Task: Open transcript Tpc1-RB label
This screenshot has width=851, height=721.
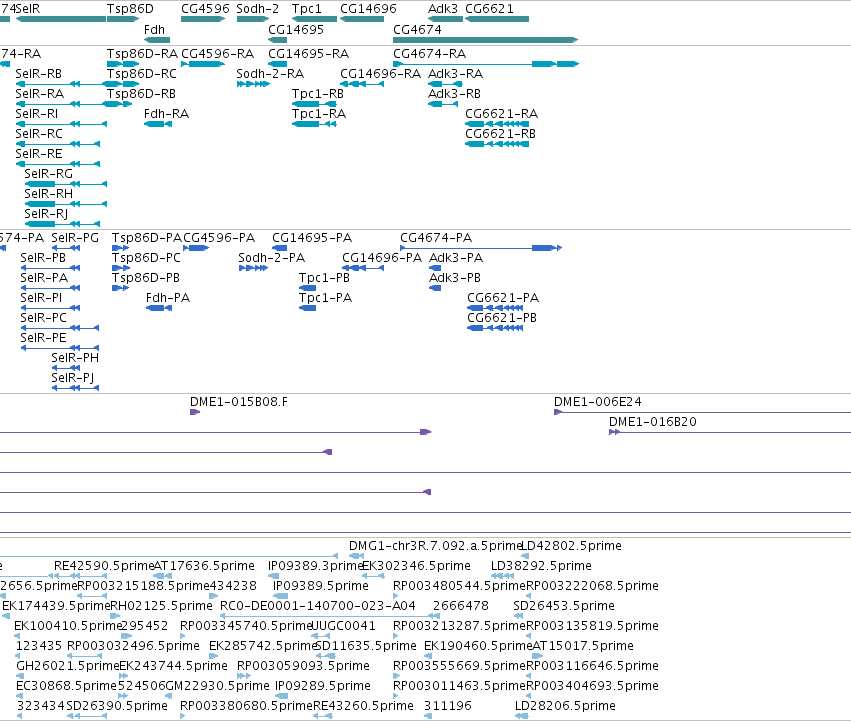Action: (318, 93)
